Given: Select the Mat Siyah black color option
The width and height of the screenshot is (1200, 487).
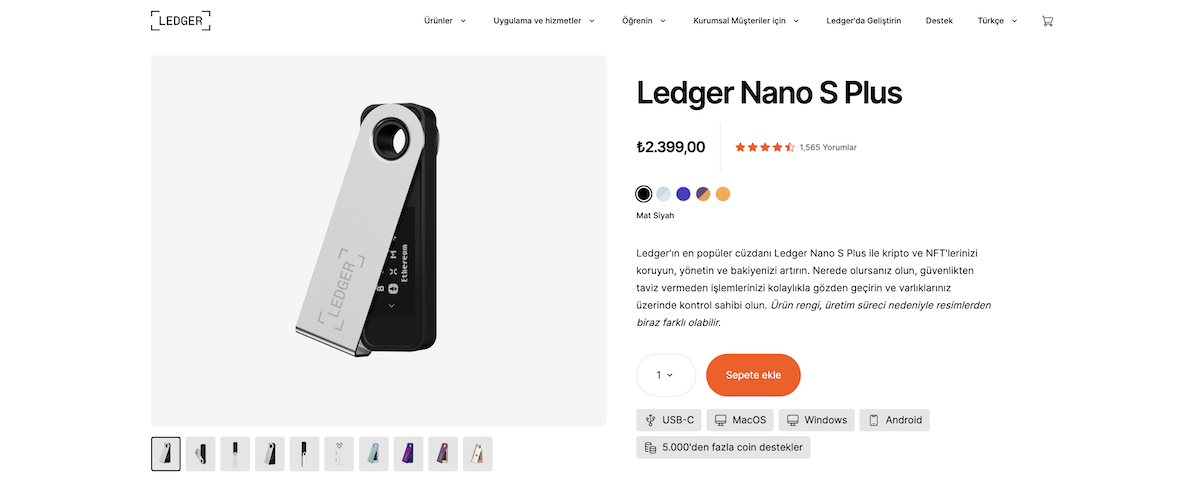Looking at the screenshot, I should (644, 194).
